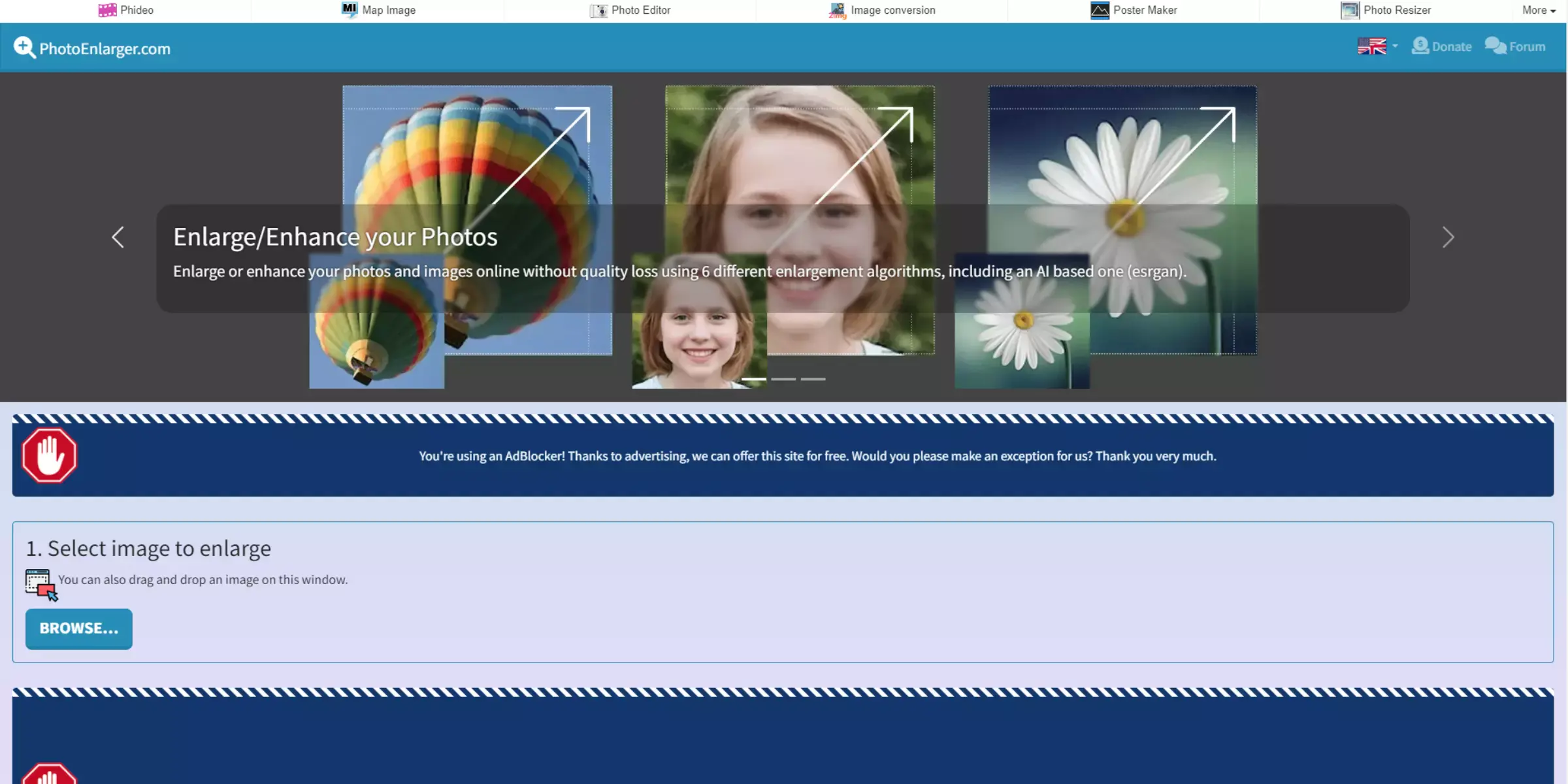This screenshot has width=1568, height=784.
Task: Click the Image conversion icon
Action: pyautogui.click(x=837, y=10)
